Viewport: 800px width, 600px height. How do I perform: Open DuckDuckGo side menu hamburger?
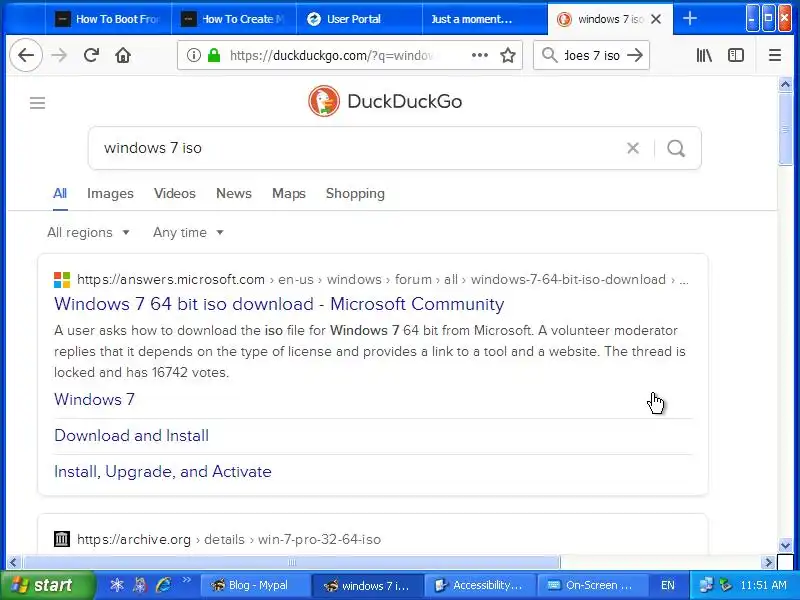pyautogui.click(x=37, y=103)
